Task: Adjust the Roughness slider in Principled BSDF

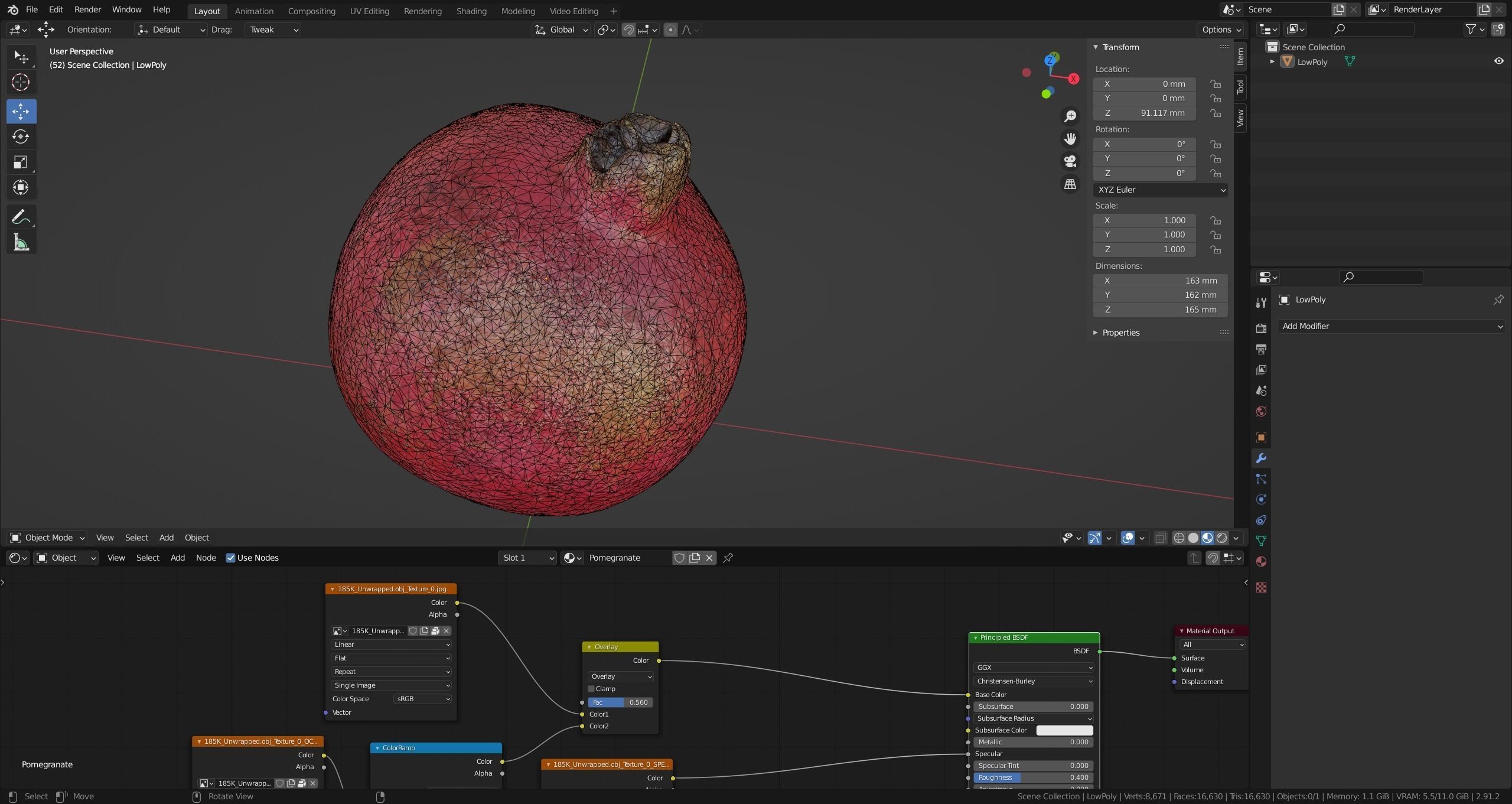Action: click(1033, 777)
